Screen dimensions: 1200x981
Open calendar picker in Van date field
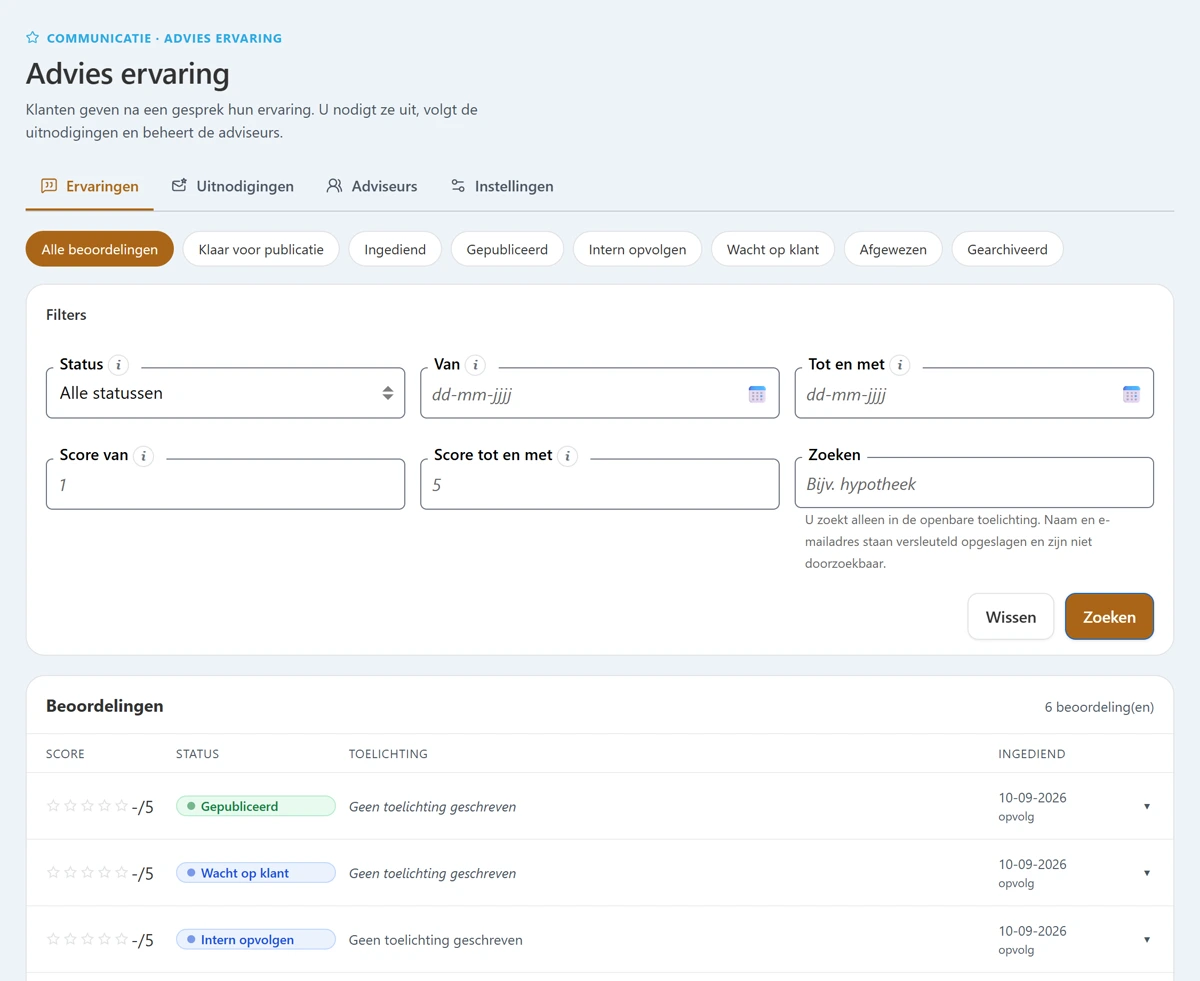point(757,394)
